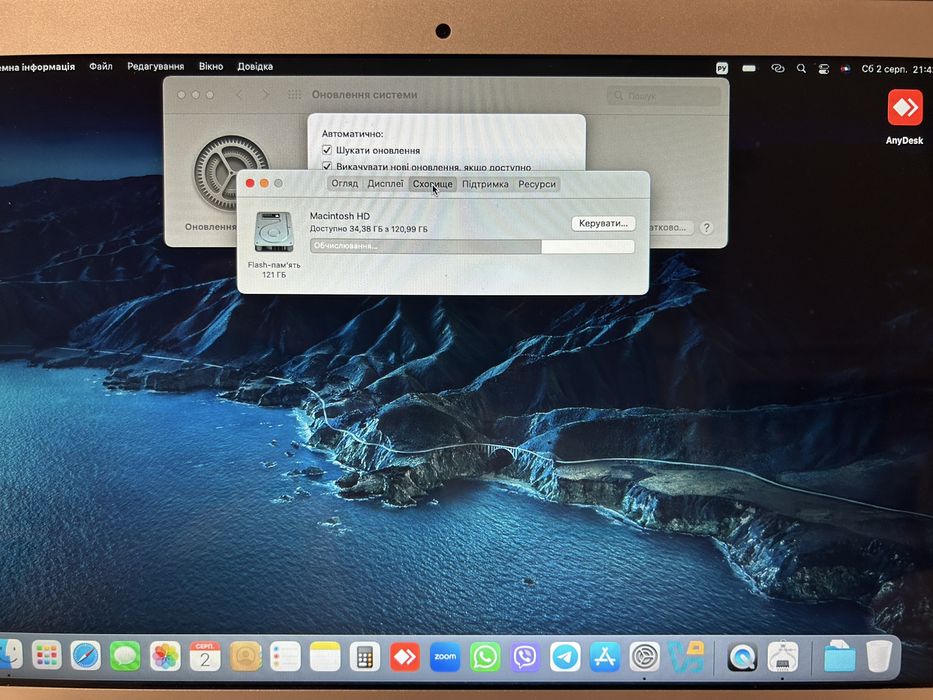The image size is (933, 700).
Task: Switch to the Огляд tab
Action: click(345, 183)
